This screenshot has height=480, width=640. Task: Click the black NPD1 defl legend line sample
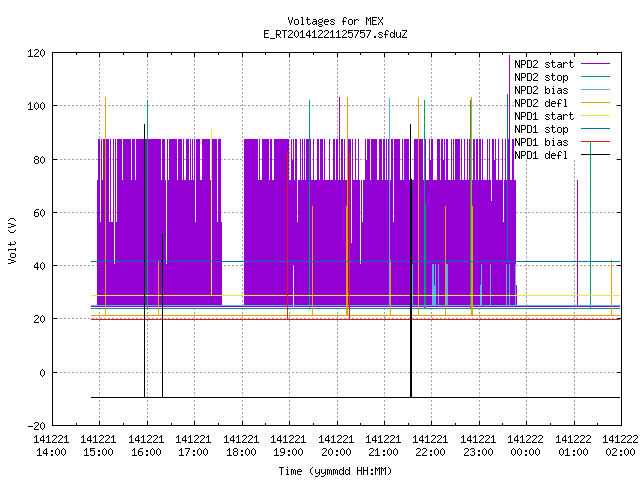(x=595, y=155)
